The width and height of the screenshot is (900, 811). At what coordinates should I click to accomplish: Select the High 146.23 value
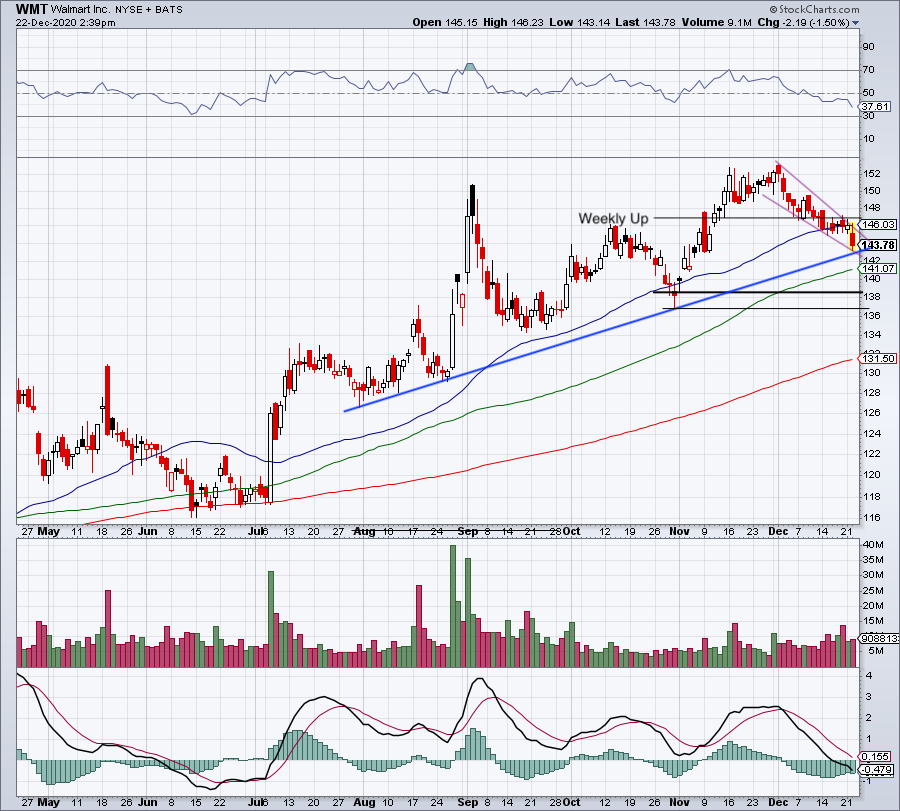[x=513, y=22]
